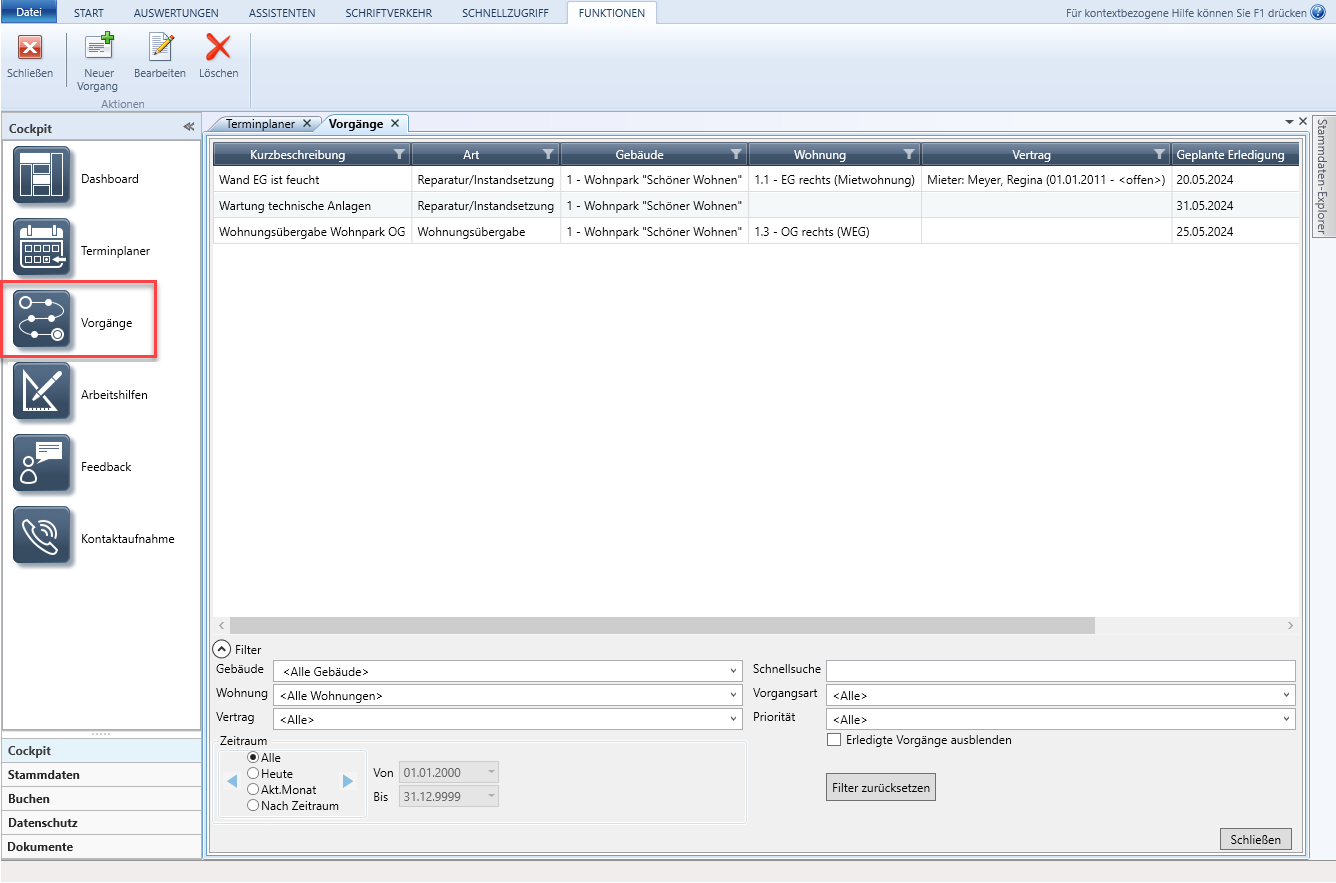The height and width of the screenshot is (883, 1336).
Task: Enable Erledigte Vorgänge ausblenden checkbox
Action: (834, 740)
